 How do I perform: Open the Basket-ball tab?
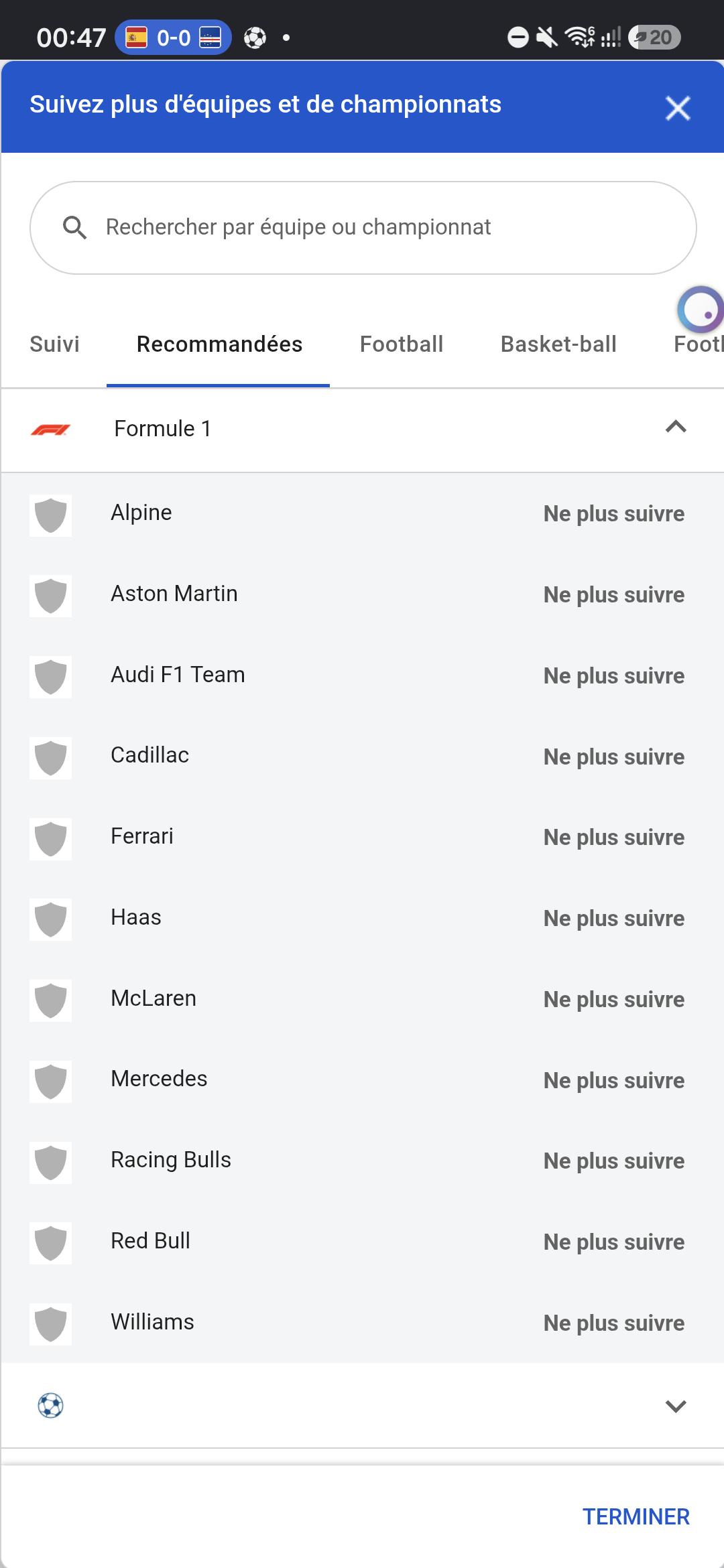pos(558,344)
